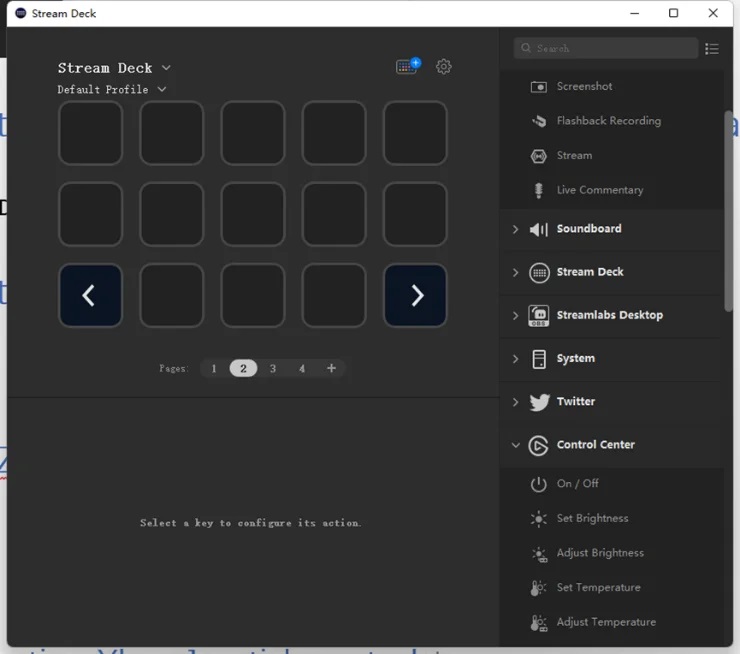Select the Screenshot action label

[x=584, y=87]
